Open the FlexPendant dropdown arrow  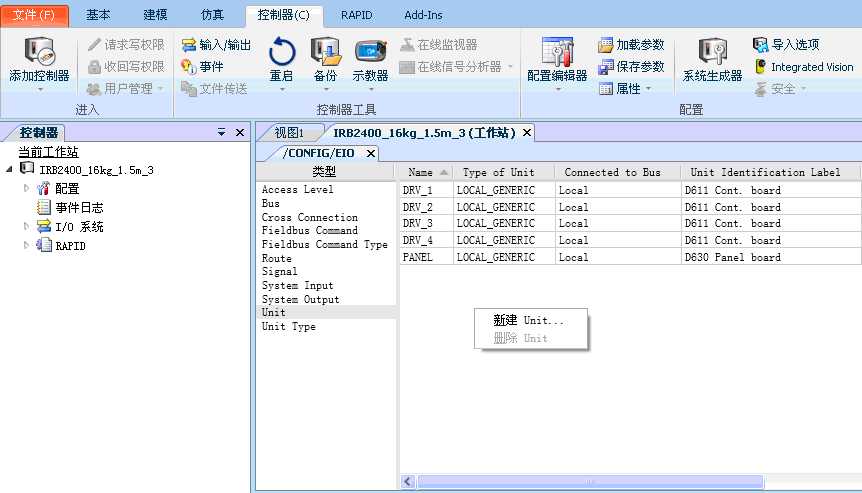click(x=371, y=88)
